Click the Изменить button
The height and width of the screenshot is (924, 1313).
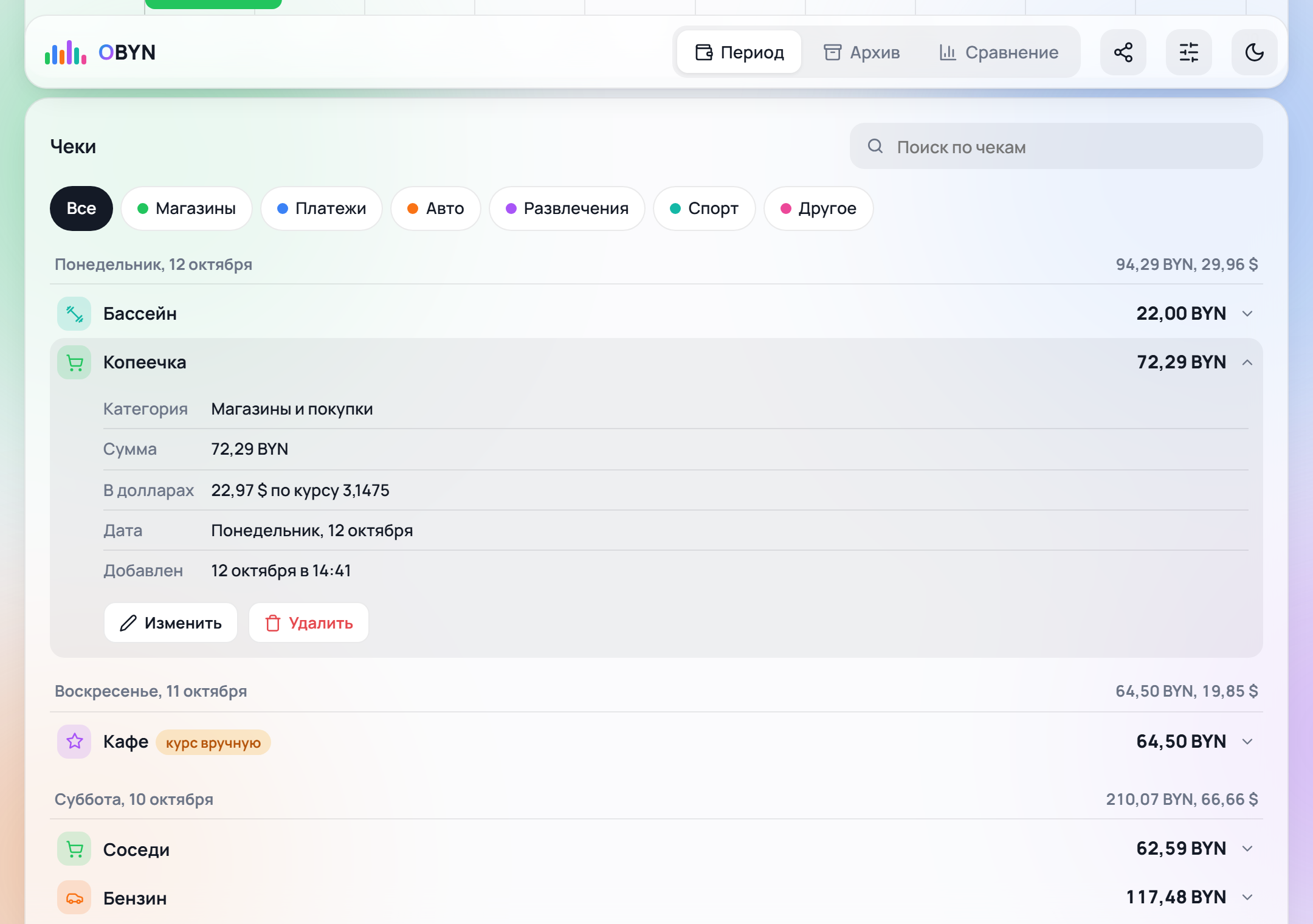pyautogui.click(x=171, y=622)
